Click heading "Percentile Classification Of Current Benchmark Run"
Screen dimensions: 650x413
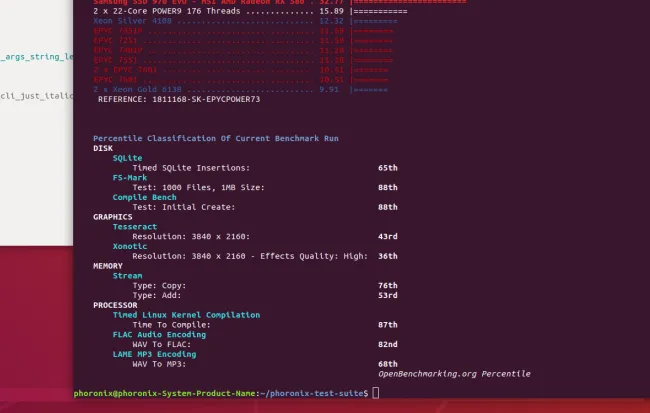coord(216,138)
